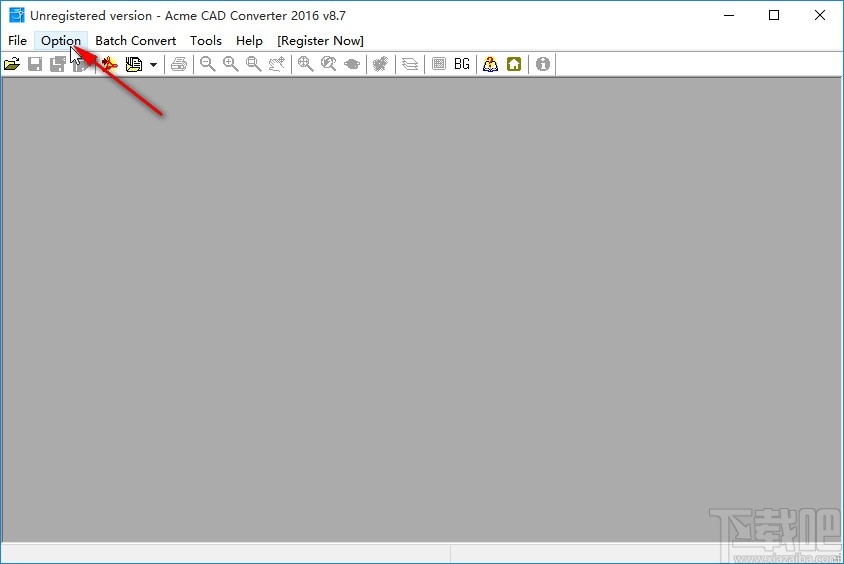Click the Print icon
Viewport: 844px width, 564px height.
click(179, 64)
